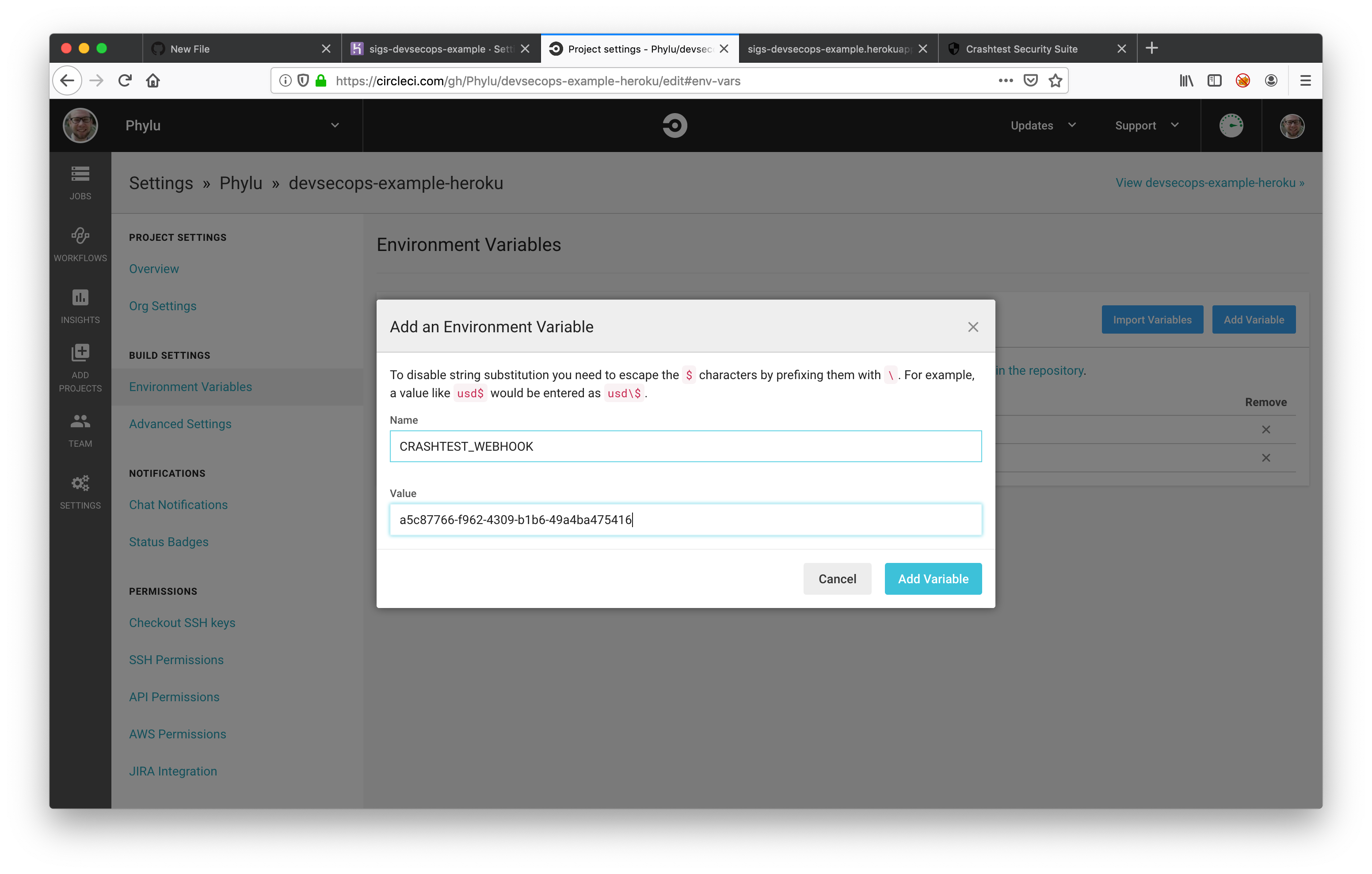Expand the Phylu organization dropdown
This screenshot has width=1372, height=874.
pos(335,125)
